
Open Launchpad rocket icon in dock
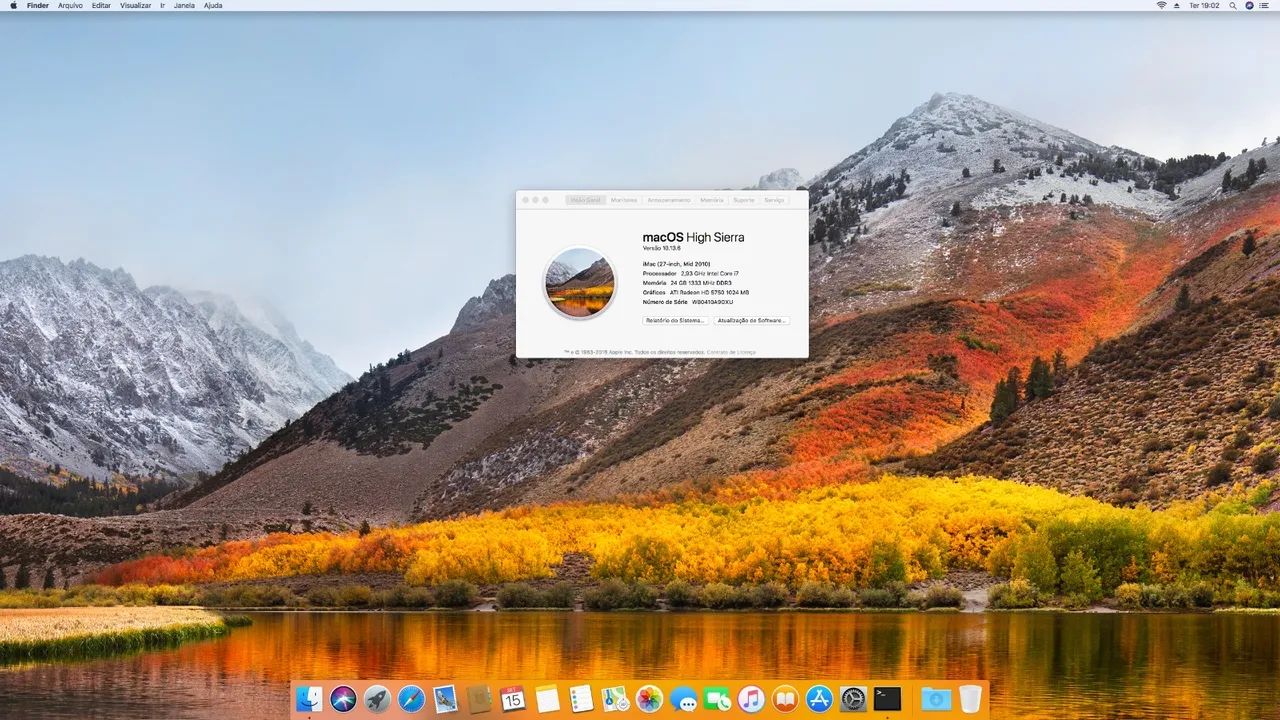point(378,699)
